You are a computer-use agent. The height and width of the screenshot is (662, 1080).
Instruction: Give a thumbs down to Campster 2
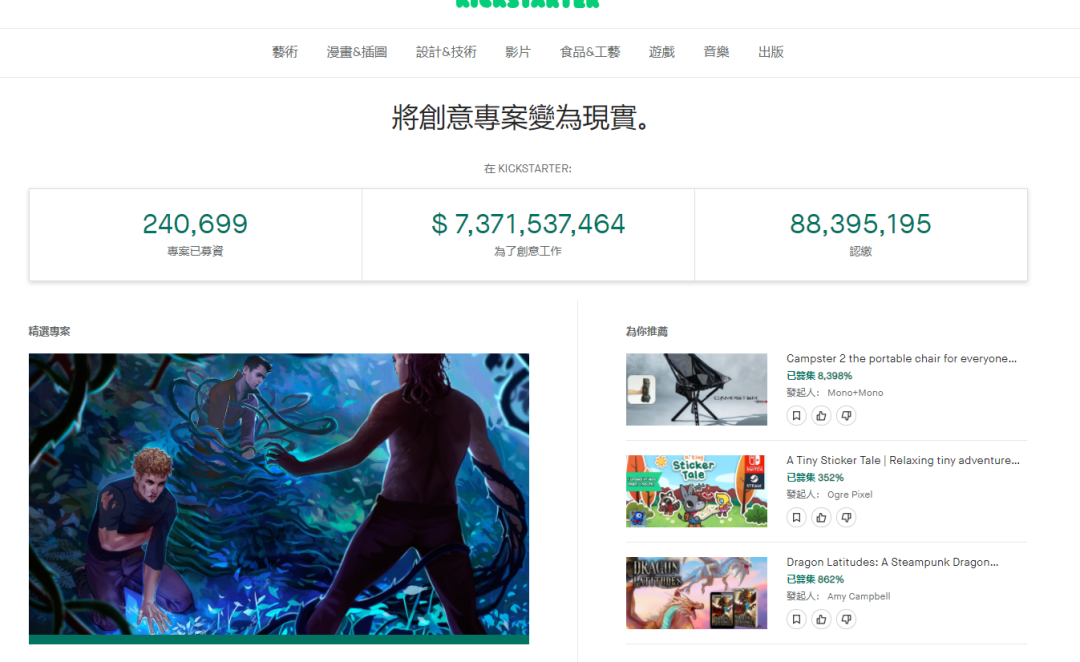click(x=846, y=414)
